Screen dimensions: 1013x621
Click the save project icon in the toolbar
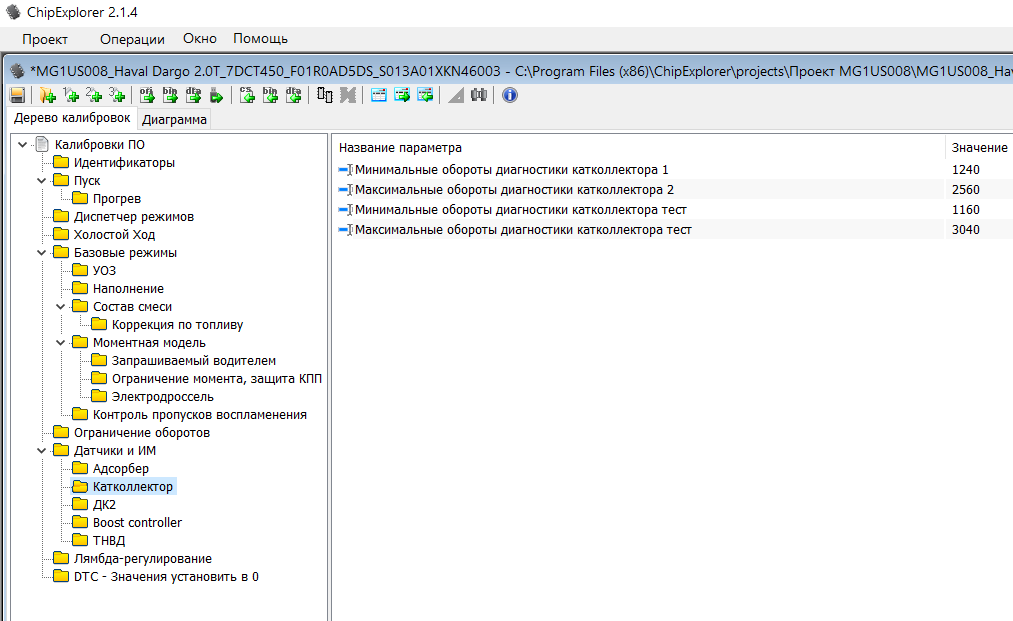pos(17,95)
